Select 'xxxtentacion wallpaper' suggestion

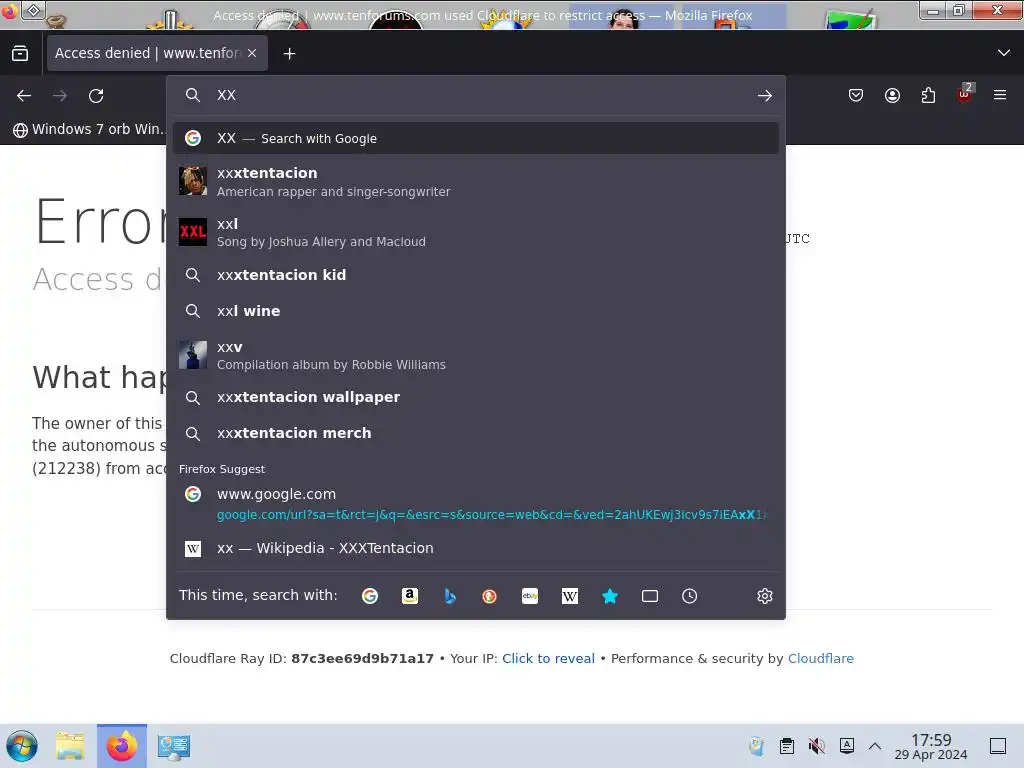(x=475, y=397)
